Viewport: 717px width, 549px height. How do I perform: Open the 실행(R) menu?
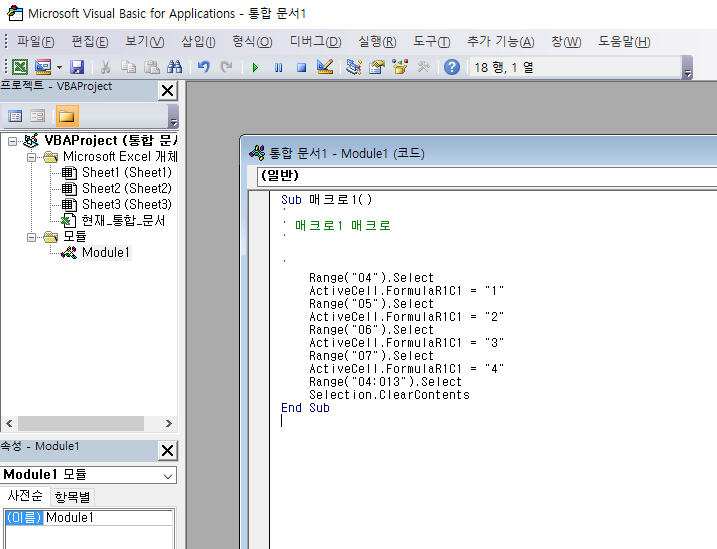[x=377, y=42]
